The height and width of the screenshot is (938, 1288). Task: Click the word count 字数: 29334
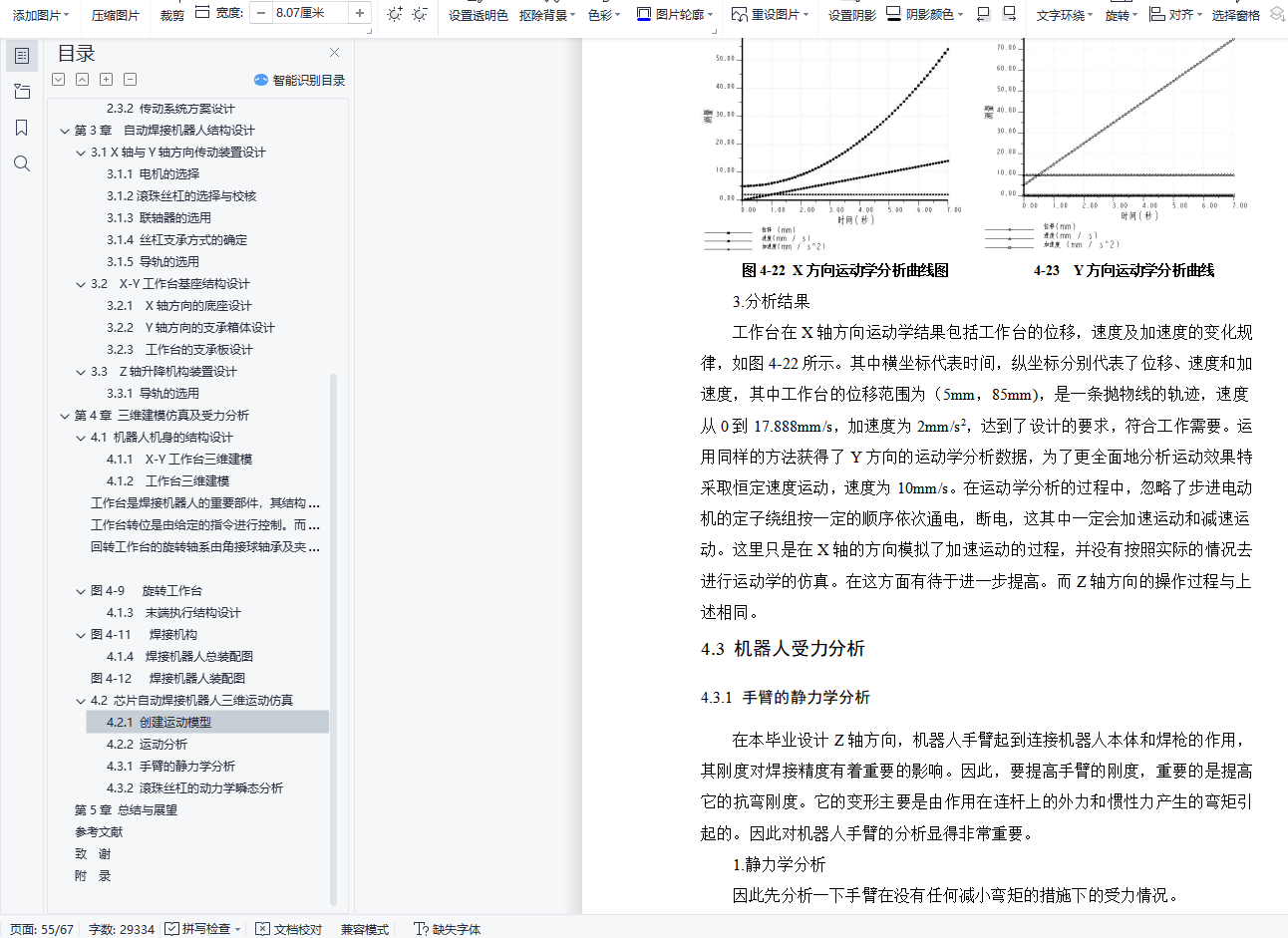click(122, 929)
